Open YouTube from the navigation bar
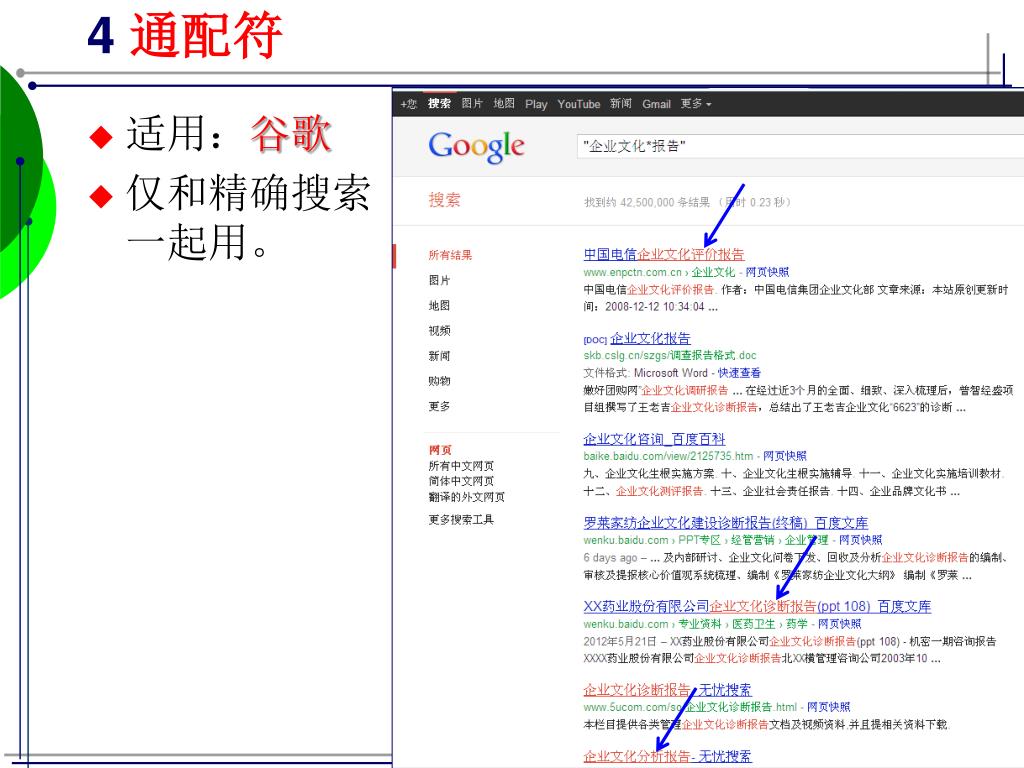 point(579,104)
